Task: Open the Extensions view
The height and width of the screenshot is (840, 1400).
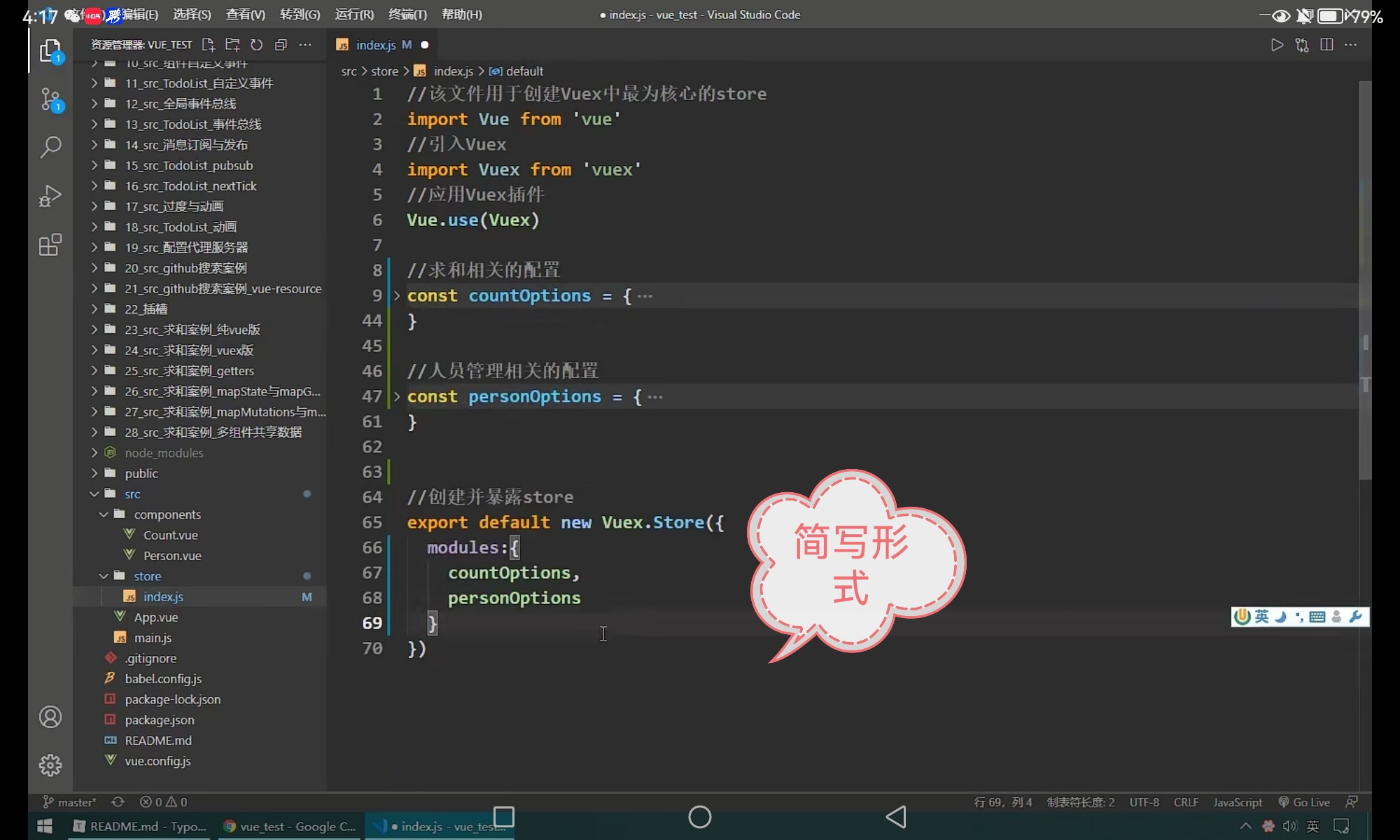Action: pyautogui.click(x=50, y=245)
